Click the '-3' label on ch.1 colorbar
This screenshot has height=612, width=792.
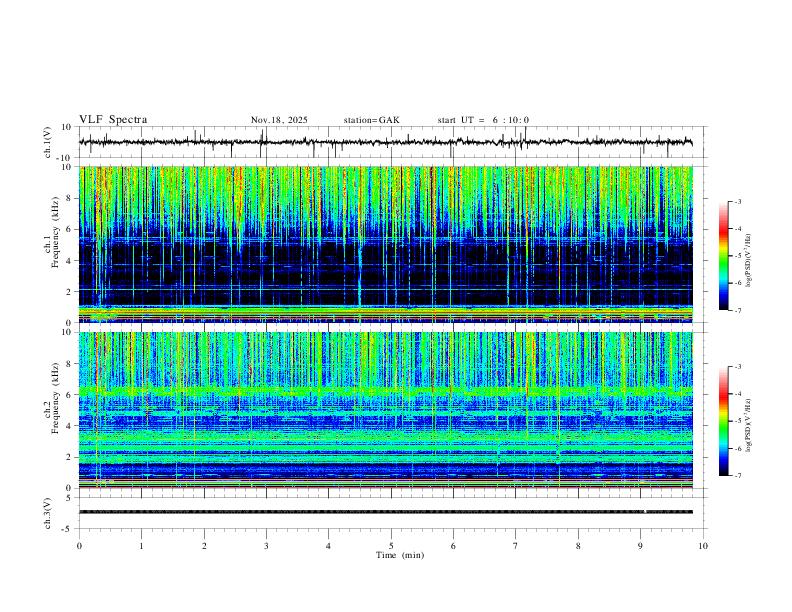click(x=737, y=201)
